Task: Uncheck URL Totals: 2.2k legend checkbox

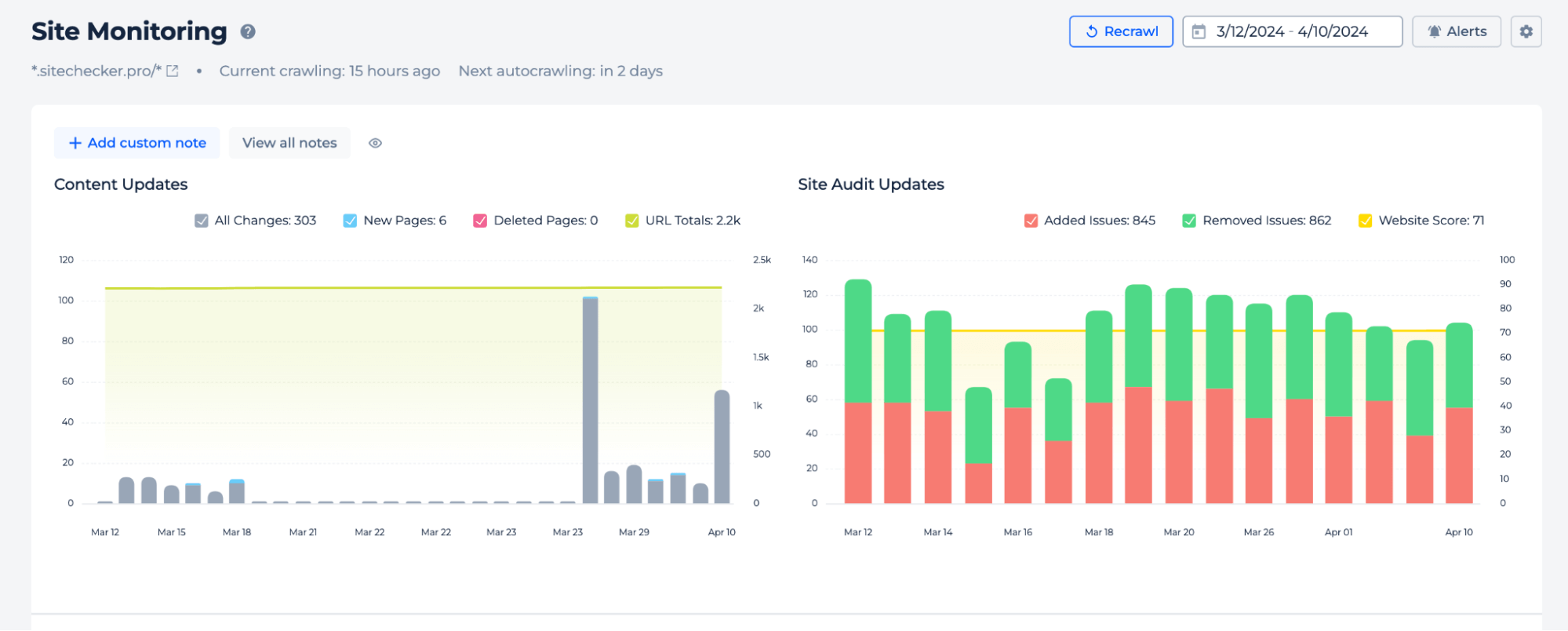Action: pos(631,221)
